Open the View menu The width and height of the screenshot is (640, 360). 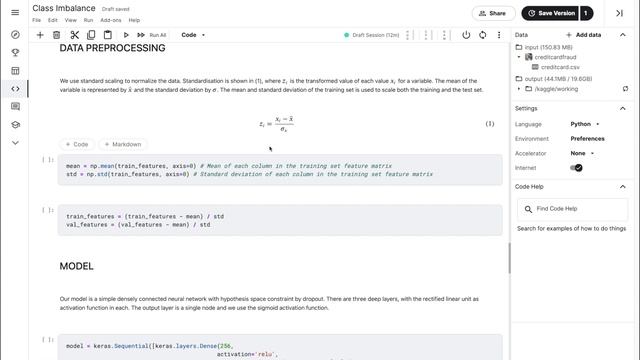[x=70, y=20]
